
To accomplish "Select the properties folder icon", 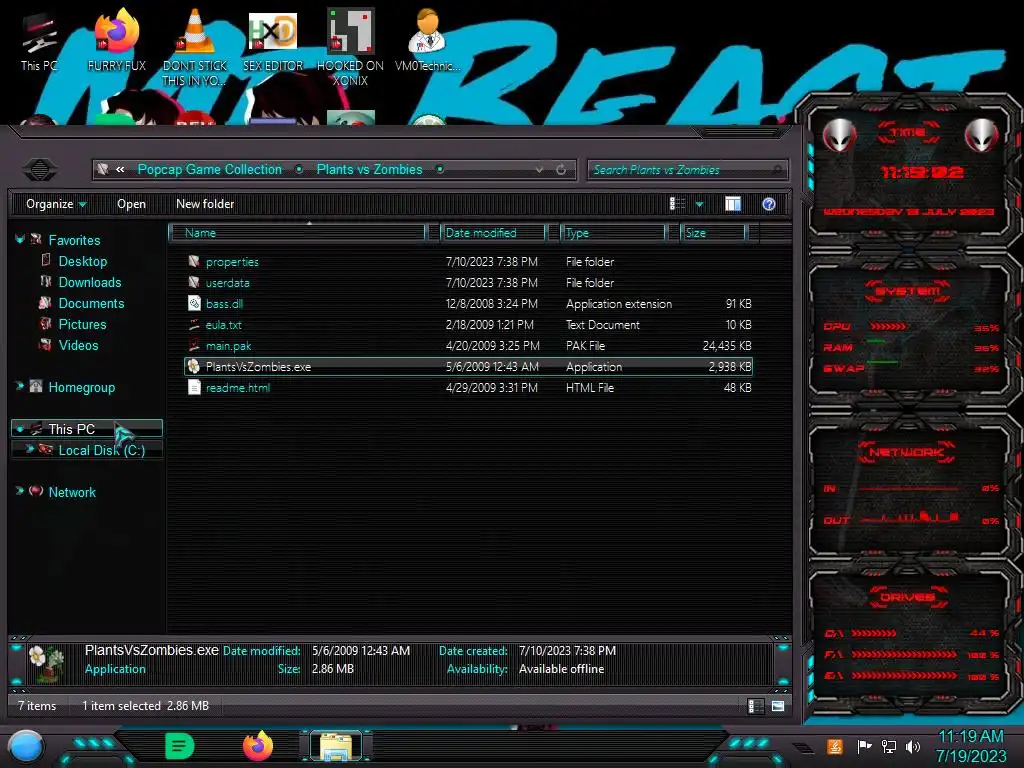I will coord(194,261).
